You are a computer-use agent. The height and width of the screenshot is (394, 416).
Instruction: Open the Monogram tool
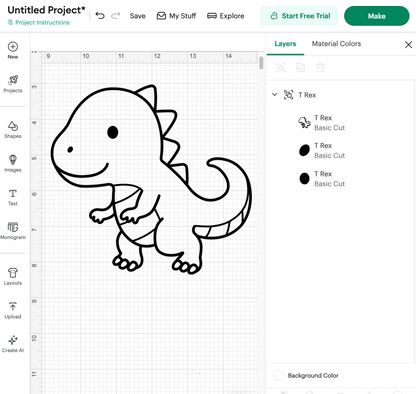13,231
